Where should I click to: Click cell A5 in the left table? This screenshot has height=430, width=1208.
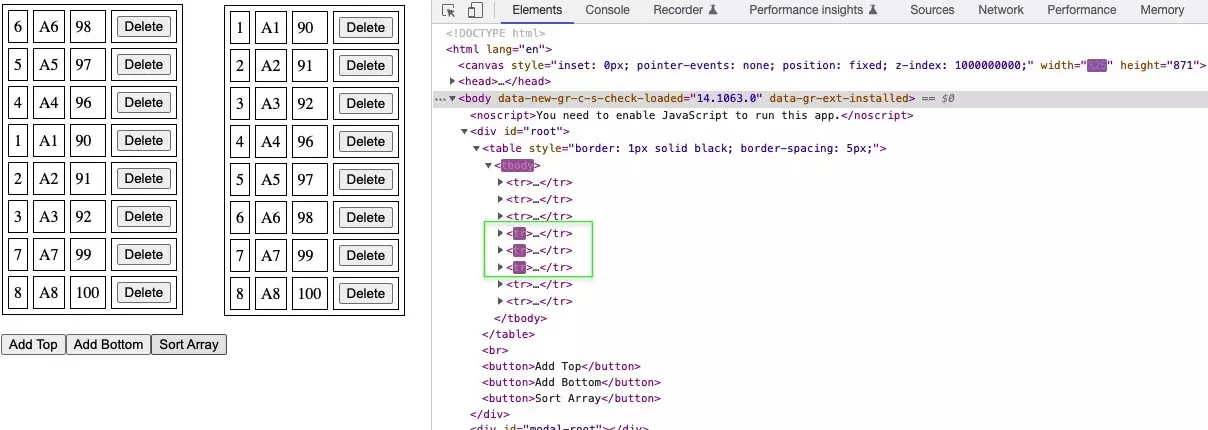click(49, 64)
